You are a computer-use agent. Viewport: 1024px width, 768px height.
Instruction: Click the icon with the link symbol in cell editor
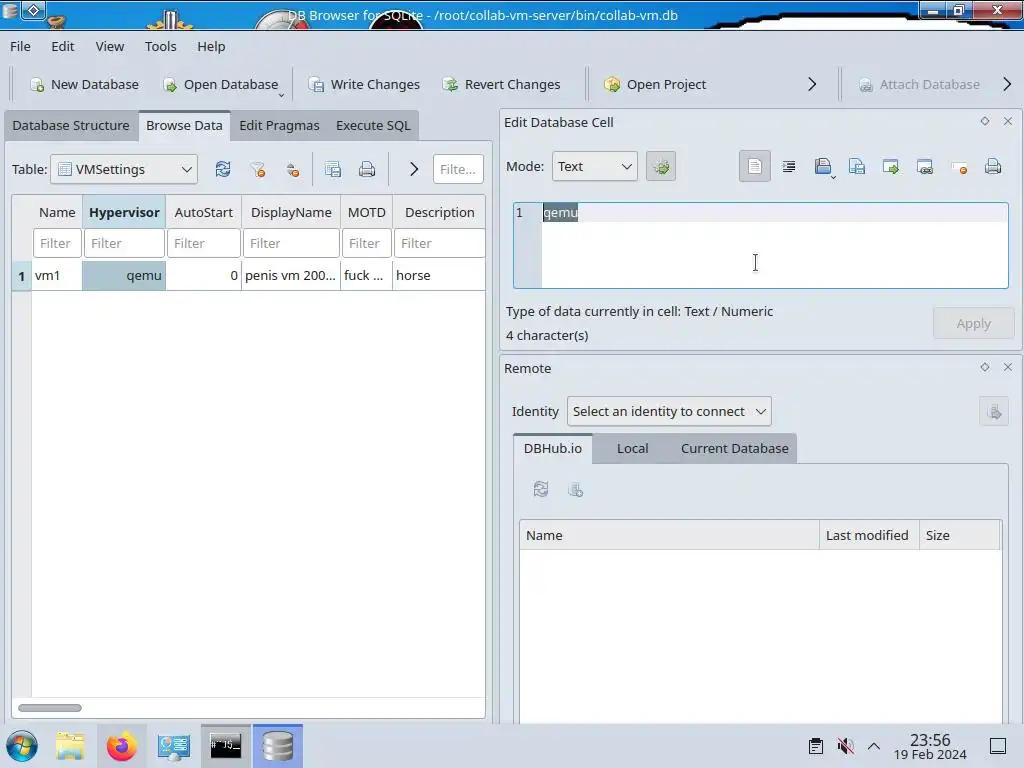point(925,167)
